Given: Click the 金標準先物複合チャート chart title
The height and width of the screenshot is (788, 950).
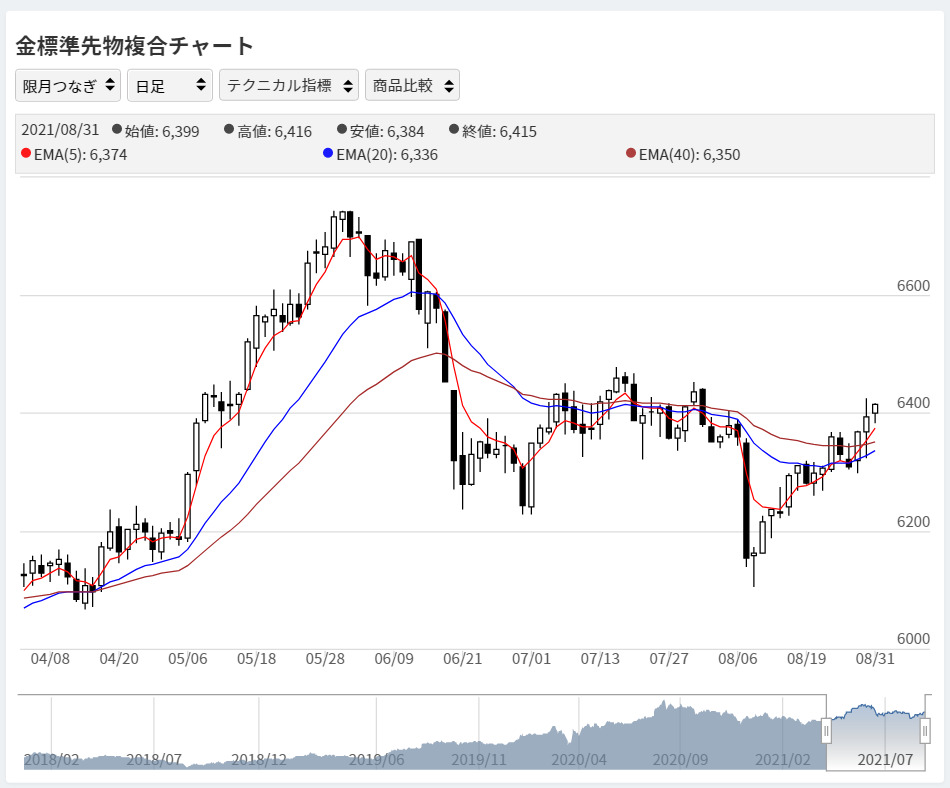Looking at the screenshot, I should (135, 45).
